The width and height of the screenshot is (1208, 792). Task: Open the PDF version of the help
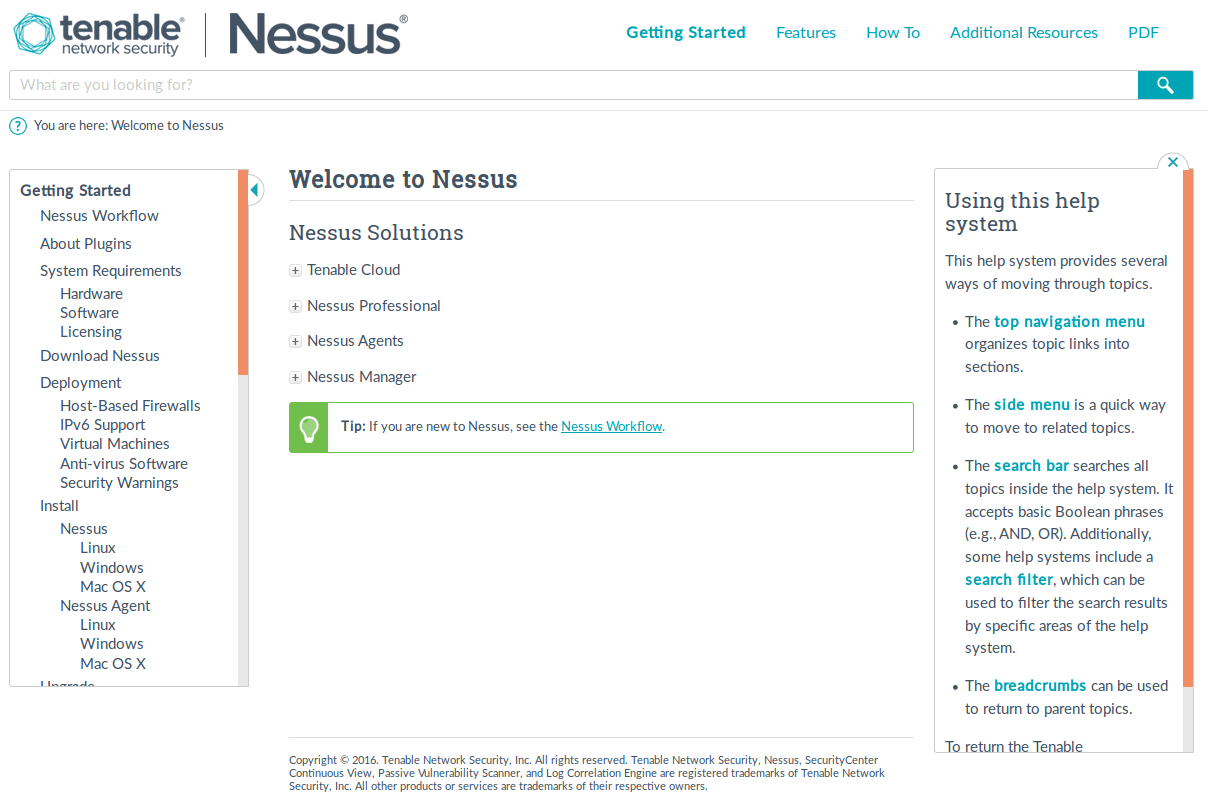pyautogui.click(x=1143, y=32)
